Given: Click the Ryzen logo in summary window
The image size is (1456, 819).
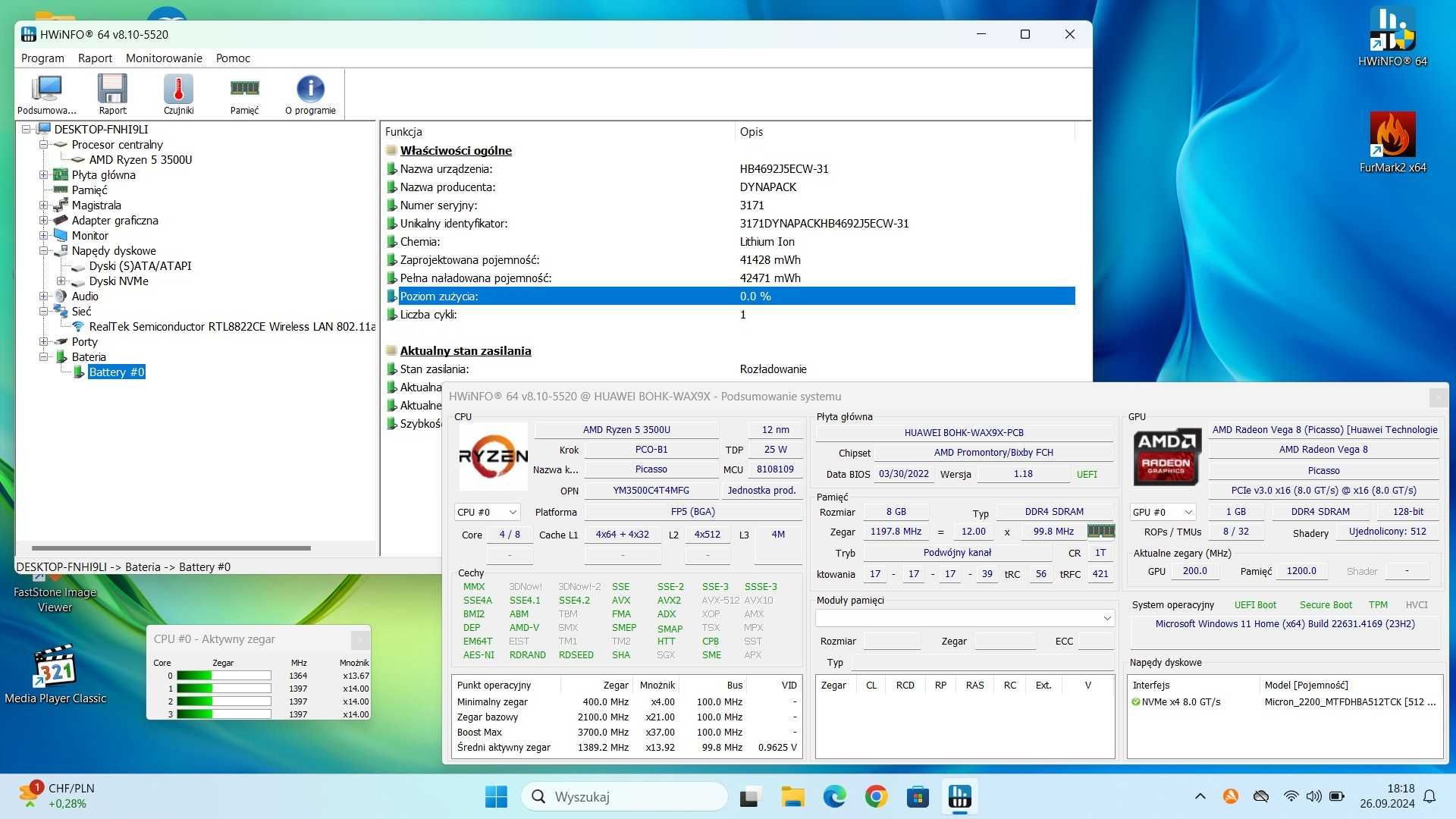Looking at the screenshot, I should (493, 457).
